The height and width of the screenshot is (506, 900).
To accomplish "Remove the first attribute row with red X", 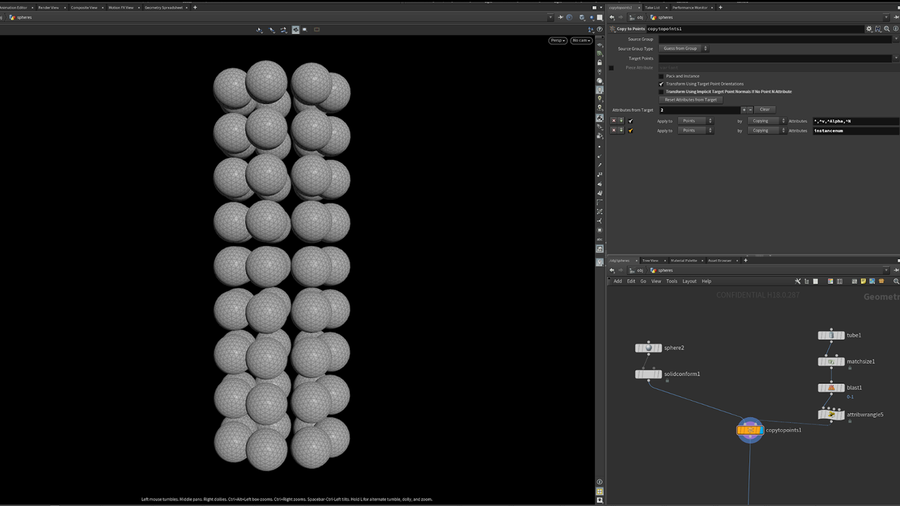I will pyautogui.click(x=614, y=121).
